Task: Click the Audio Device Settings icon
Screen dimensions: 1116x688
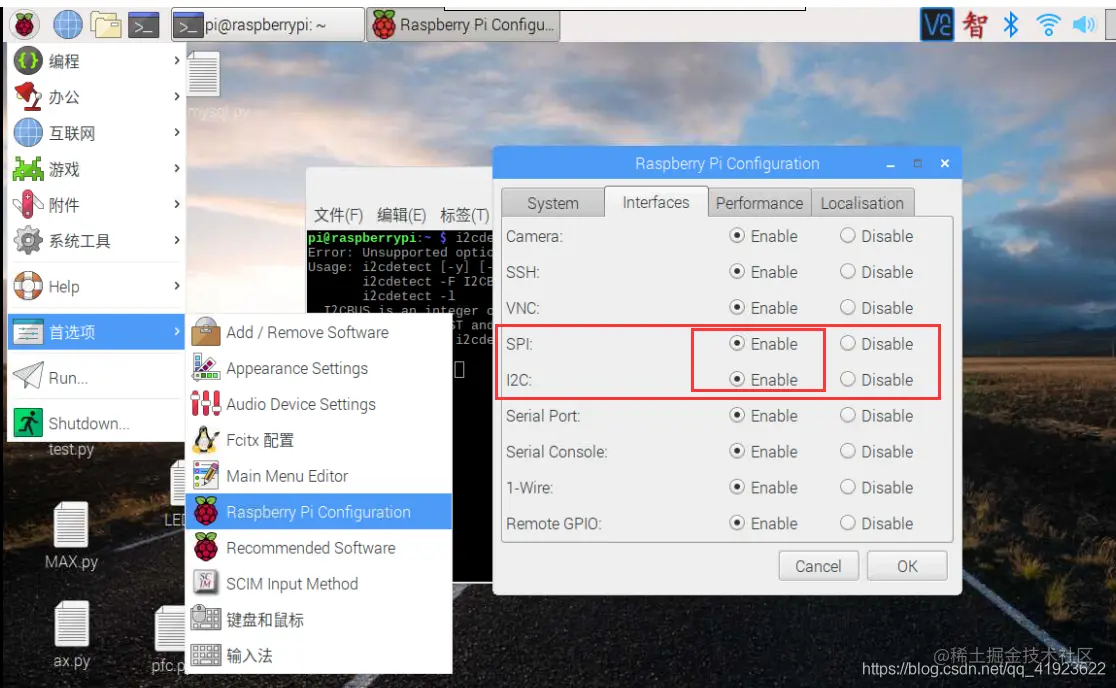Action: [x=206, y=403]
